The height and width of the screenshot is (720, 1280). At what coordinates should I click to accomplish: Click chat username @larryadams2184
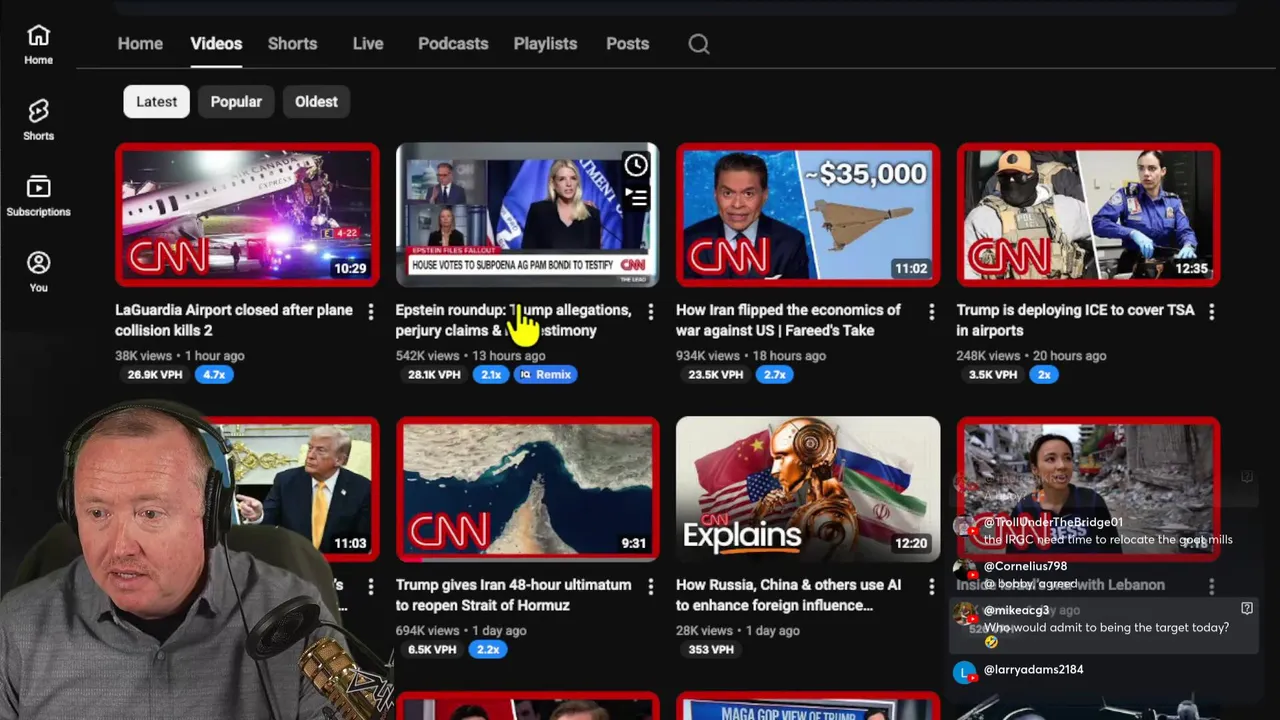pos(1033,669)
